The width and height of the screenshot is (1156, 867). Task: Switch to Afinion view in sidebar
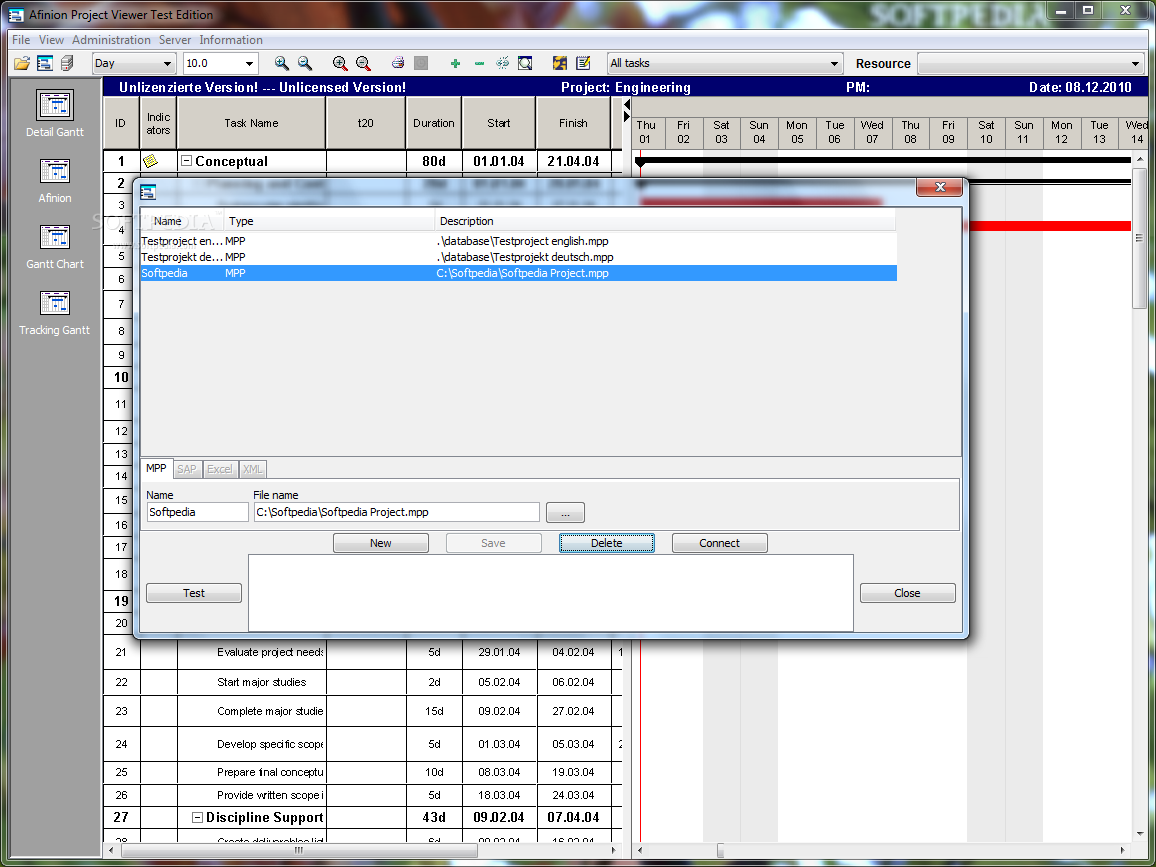click(x=55, y=181)
